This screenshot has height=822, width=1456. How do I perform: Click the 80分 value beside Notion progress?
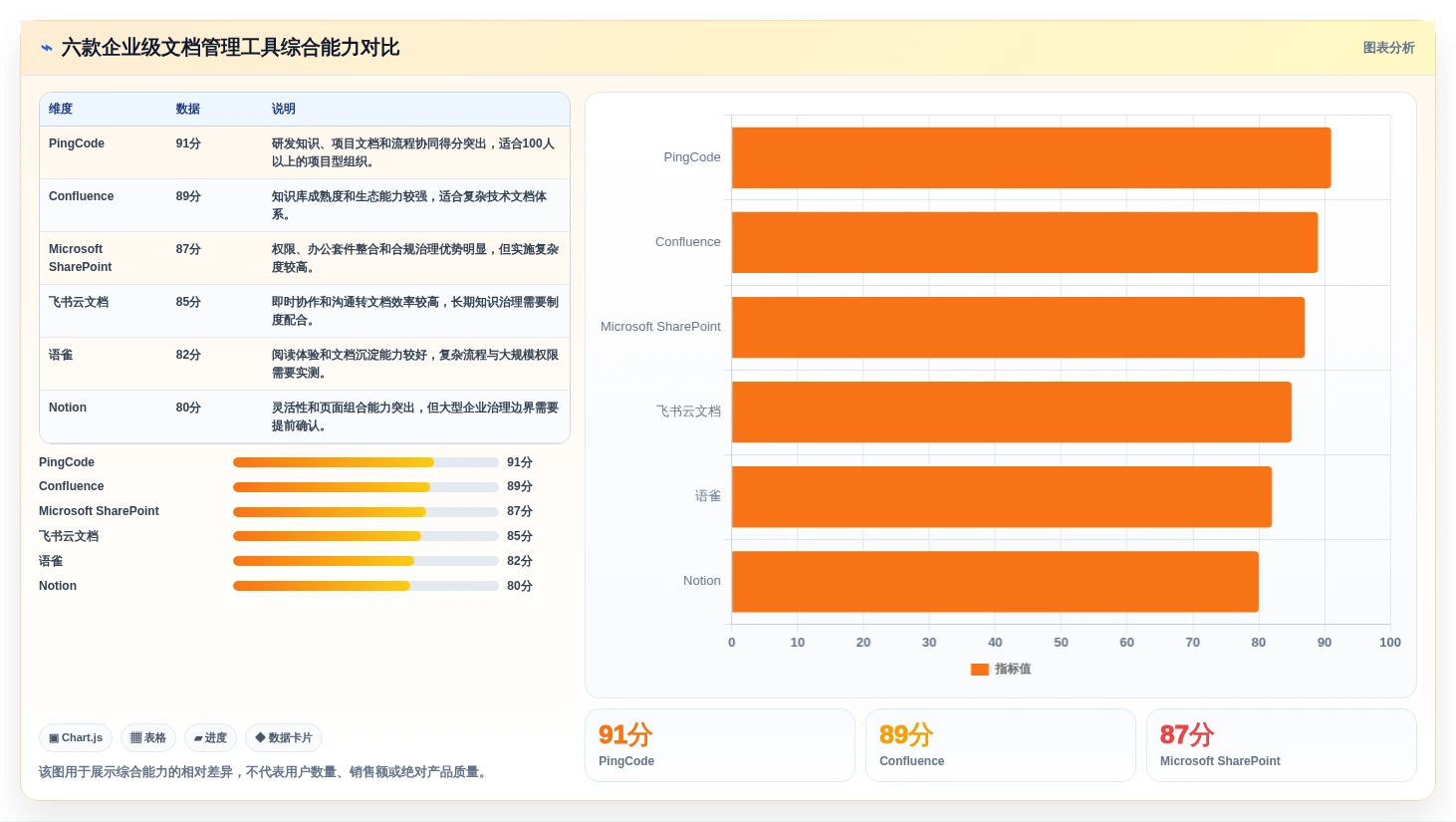pos(520,586)
